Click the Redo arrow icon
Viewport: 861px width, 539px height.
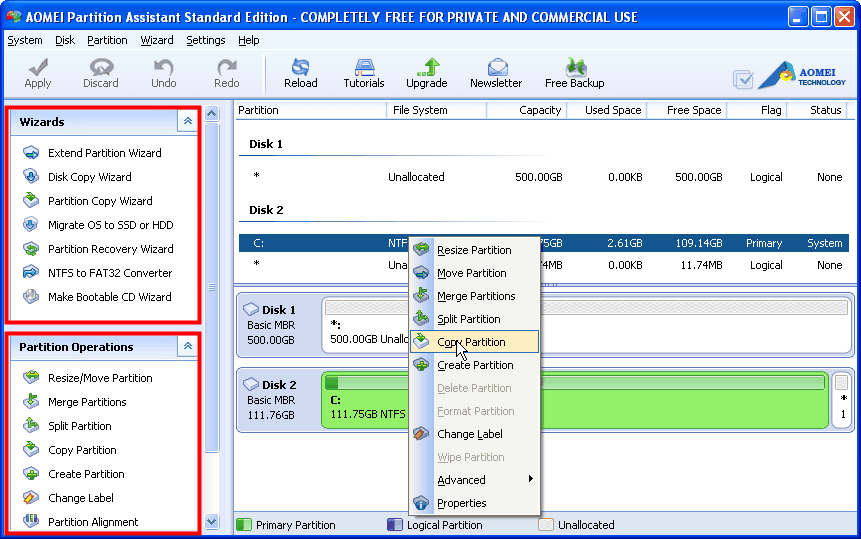(x=227, y=68)
